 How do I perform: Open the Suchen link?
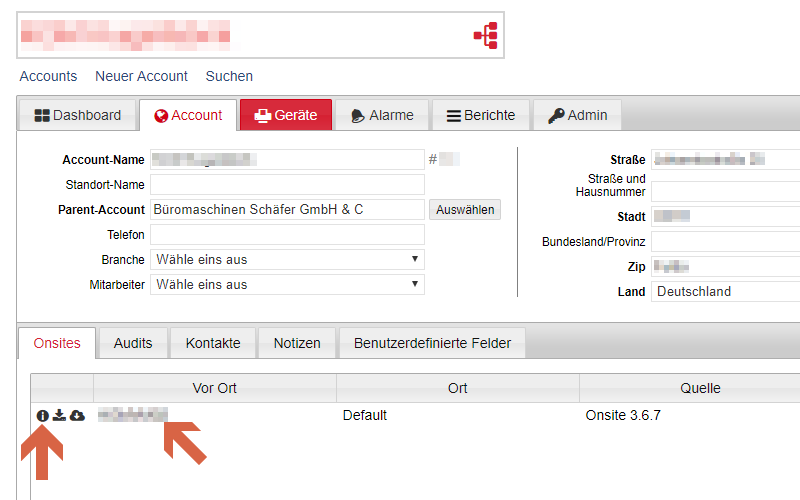[x=229, y=76]
